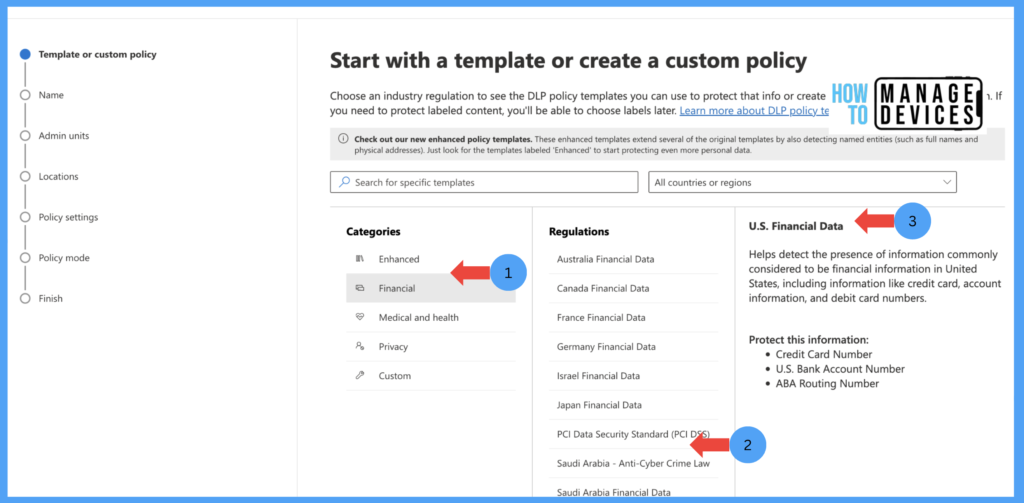Click the Search for specific templates field
Image resolution: width=1024 pixels, height=503 pixels.
490,182
